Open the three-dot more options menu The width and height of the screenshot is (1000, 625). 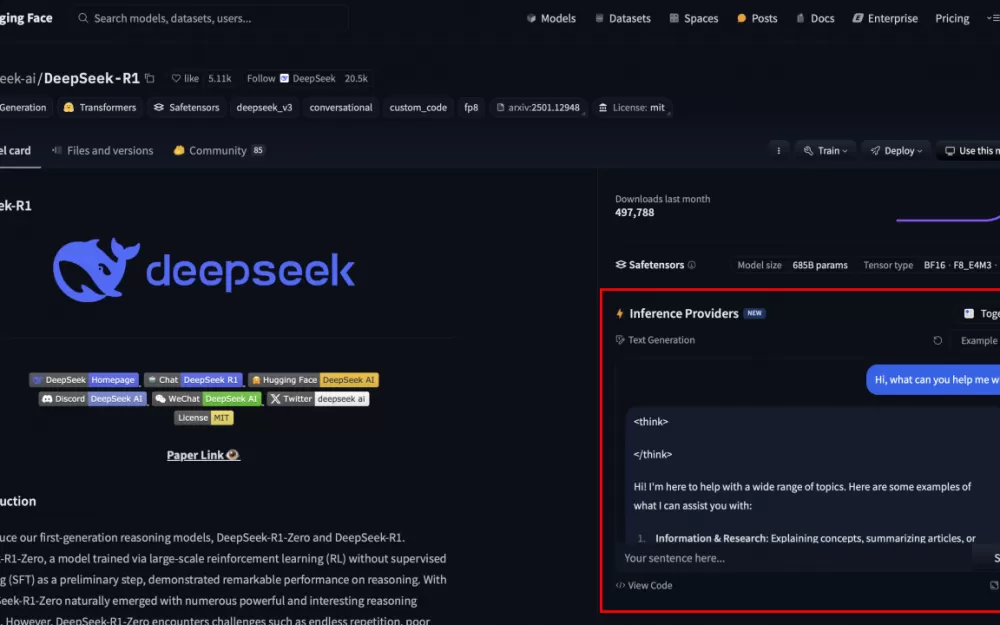click(778, 151)
